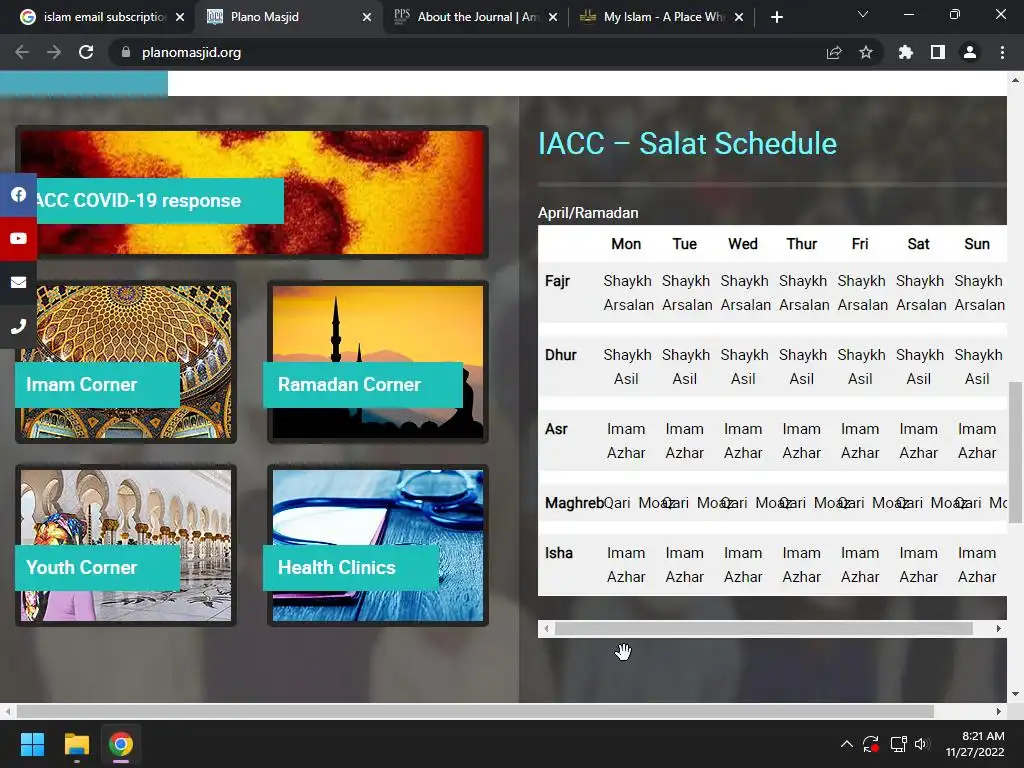Click the Fajr row label
The width and height of the screenshot is (1024, 768).
tap(558, 281)
